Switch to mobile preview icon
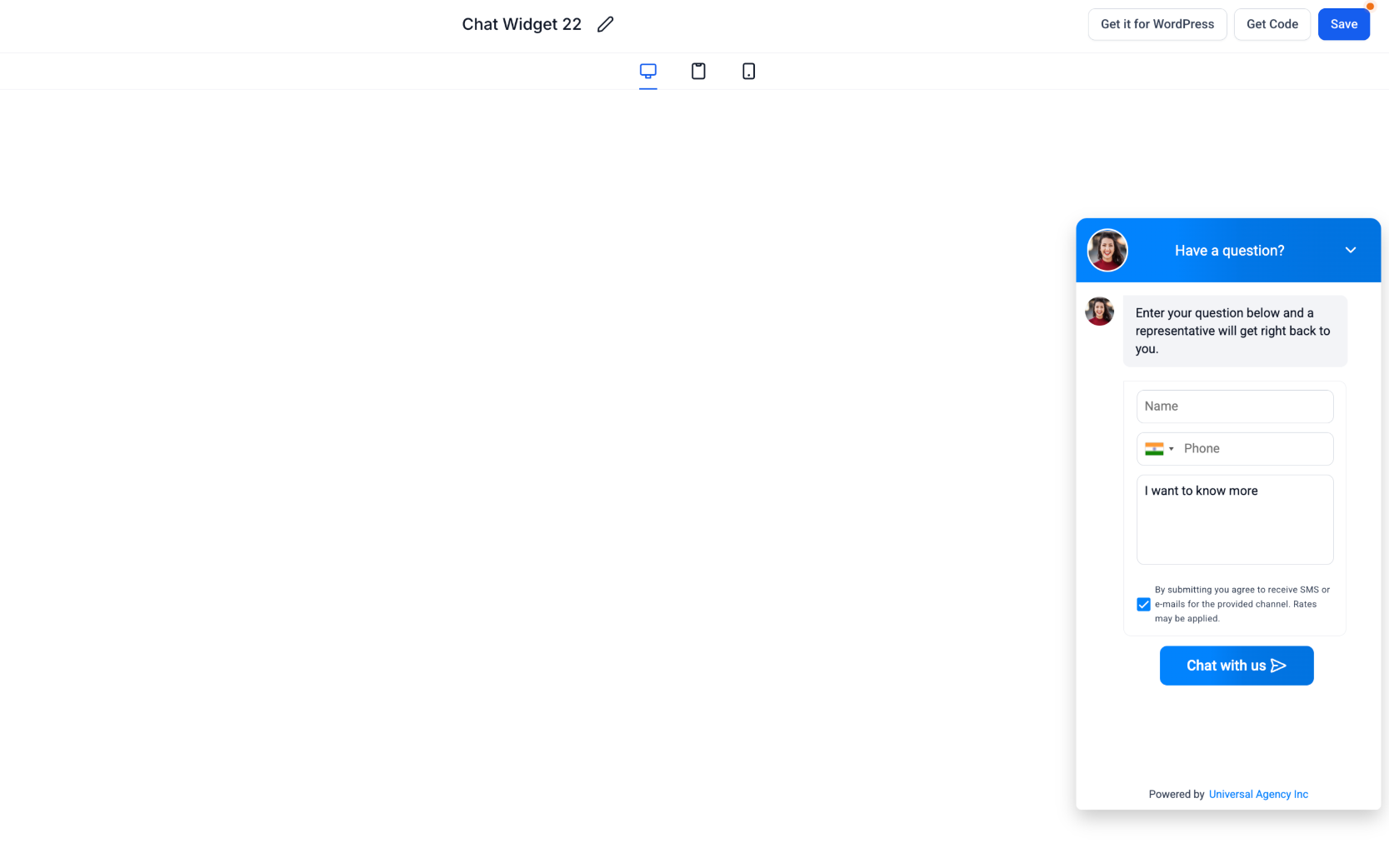Viewport: 1389px width, 868px height. coord(748,71)
